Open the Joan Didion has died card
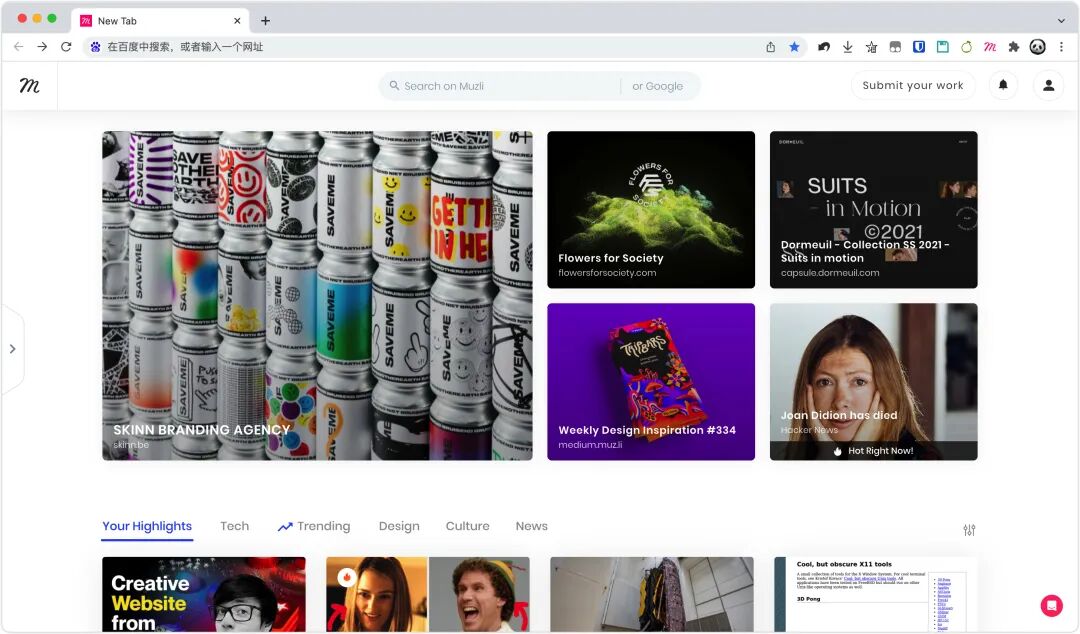 [873, 382]
